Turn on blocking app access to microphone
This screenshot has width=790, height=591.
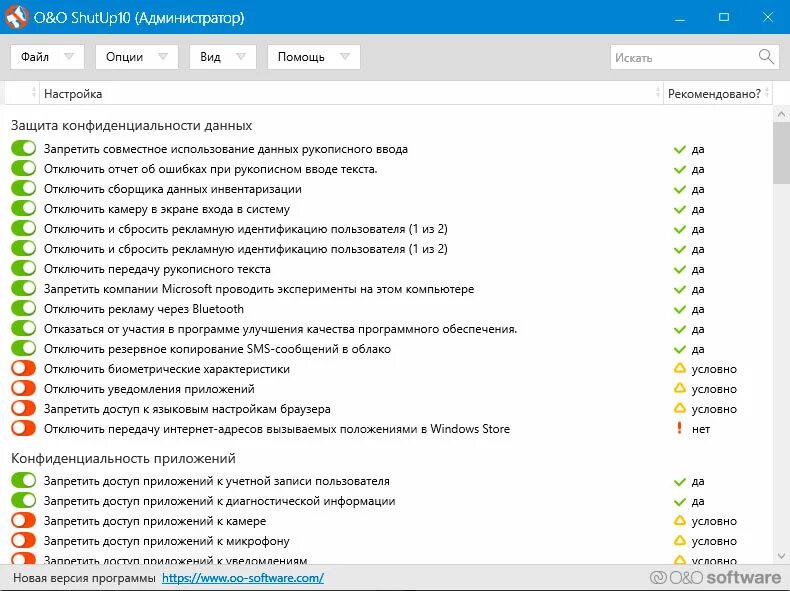pyautogui.click(x=23, y=541)
